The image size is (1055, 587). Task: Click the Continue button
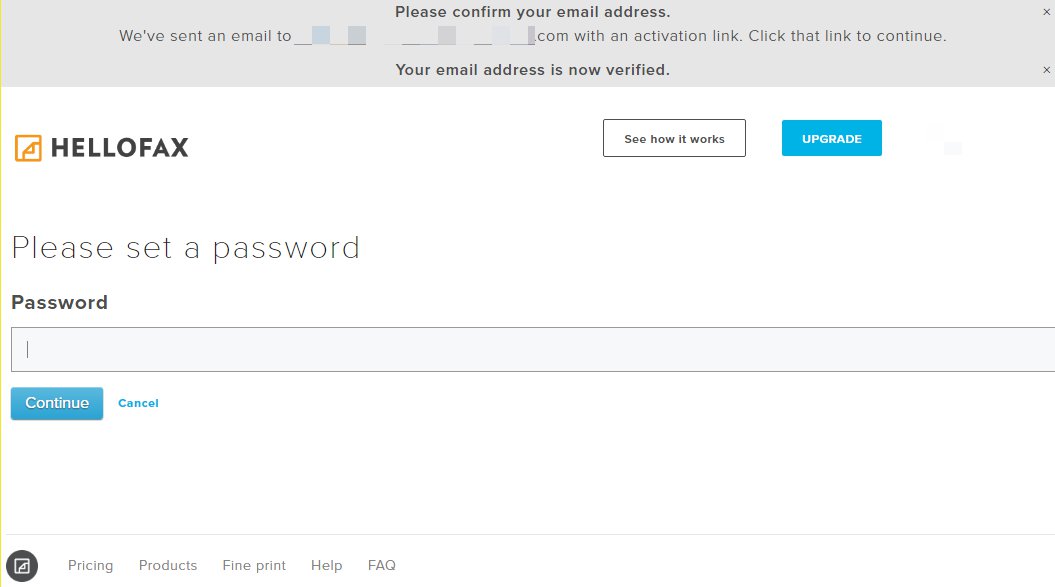[57, 403]
